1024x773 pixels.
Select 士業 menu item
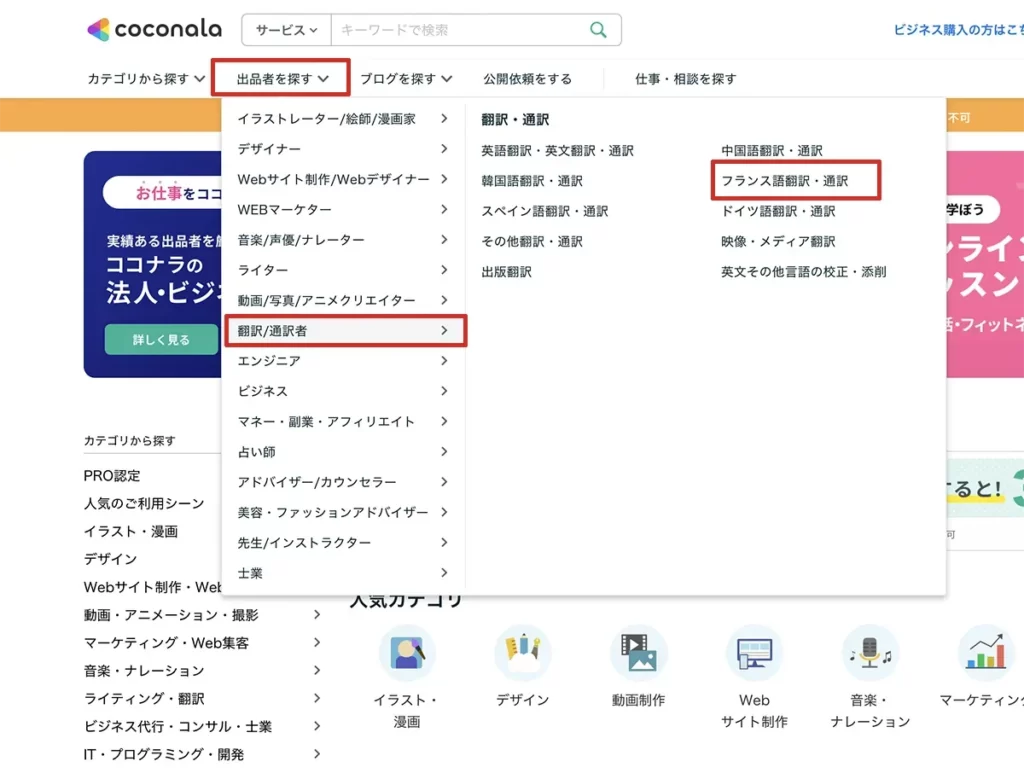click(344, 573)
